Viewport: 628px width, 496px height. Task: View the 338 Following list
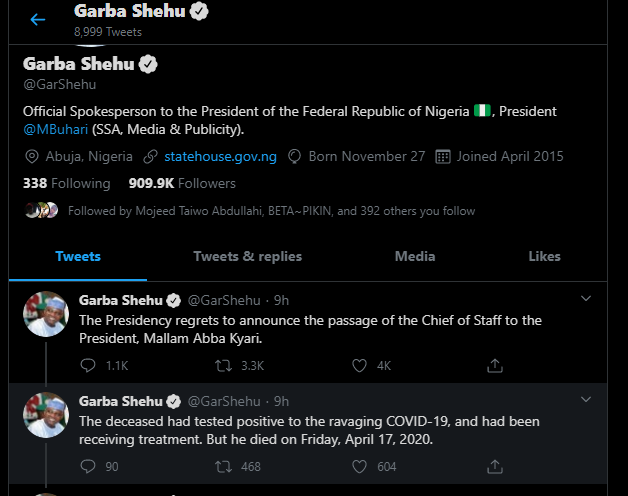[x=66, y=183]
